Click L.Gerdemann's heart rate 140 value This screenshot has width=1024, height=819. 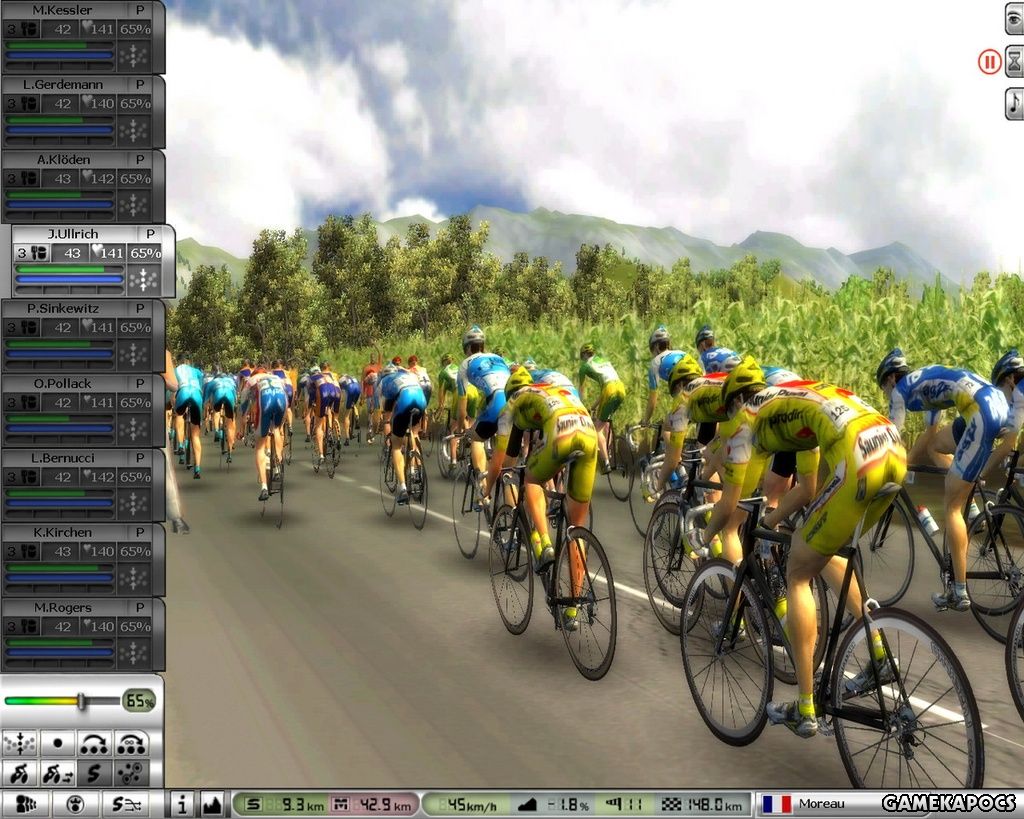[x=102, y=104]
